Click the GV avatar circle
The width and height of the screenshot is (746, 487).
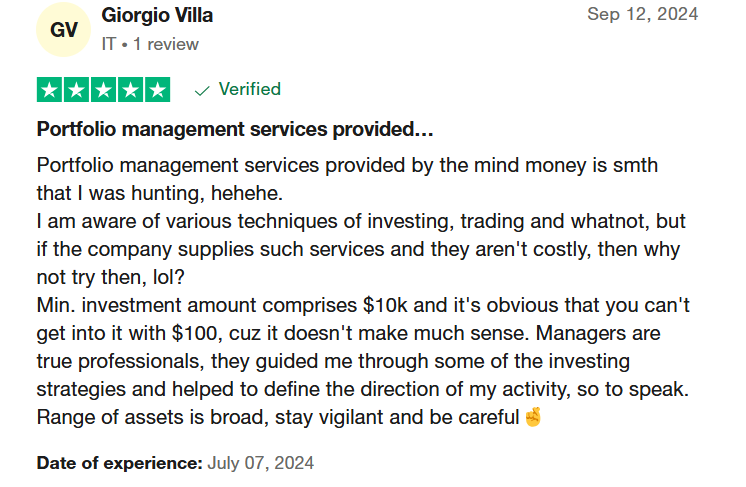pos(64,29)
